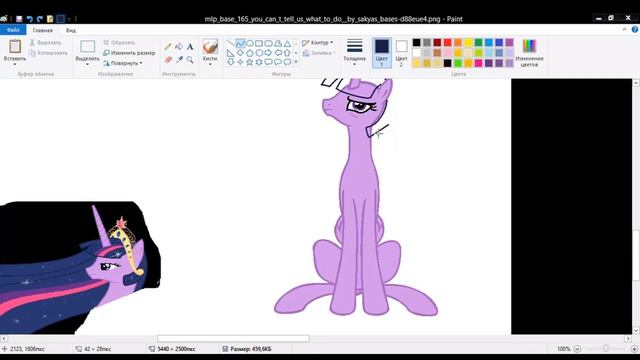This screenshot has height=360, width=640.
Task: Collapse the ribbon with chevron
Action: pos(624,29)
